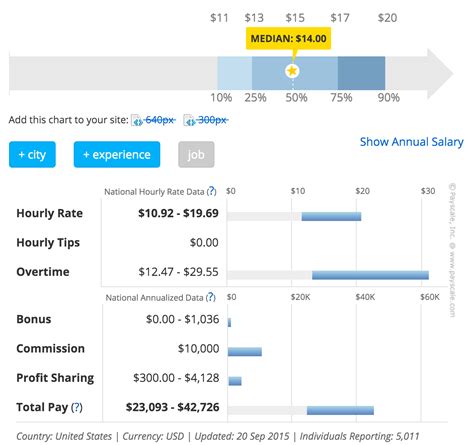Toggle Show Annual Salary view
The height and width of the screenshot is (445, 474).
pyautogui.click(x=412, y=142)
